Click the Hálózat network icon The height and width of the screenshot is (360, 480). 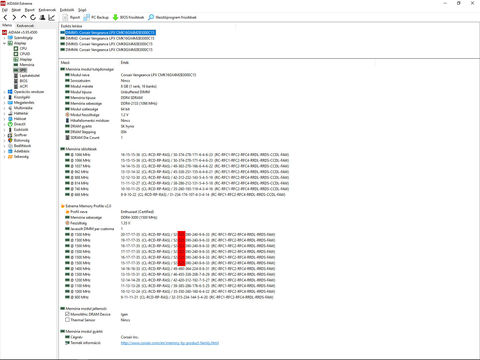[10, 119]
